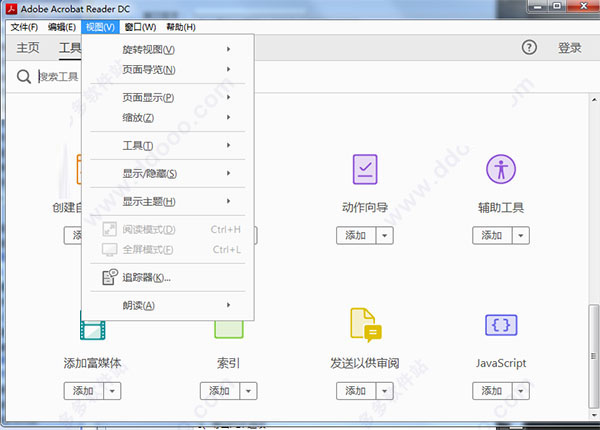This screenshot has width=600, height=430.
Task: Click the Index (索引) tool icon
Action: (x=228, y=329)
